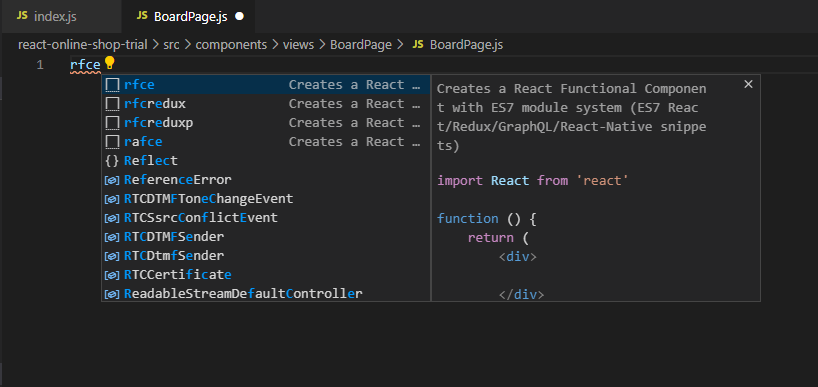Screen dimensions: 818x387
Task: Click the import React from 'react' preview line
Action: pyautogui.click(x=533, y=180)
